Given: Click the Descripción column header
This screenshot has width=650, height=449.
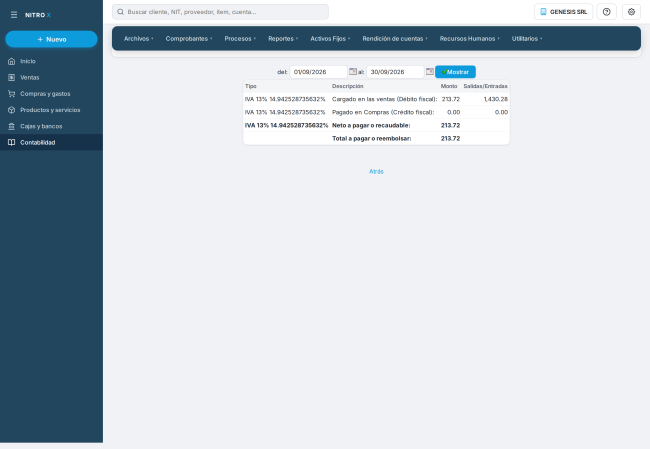Looking at the screenshot, I should tap(347, 86).
